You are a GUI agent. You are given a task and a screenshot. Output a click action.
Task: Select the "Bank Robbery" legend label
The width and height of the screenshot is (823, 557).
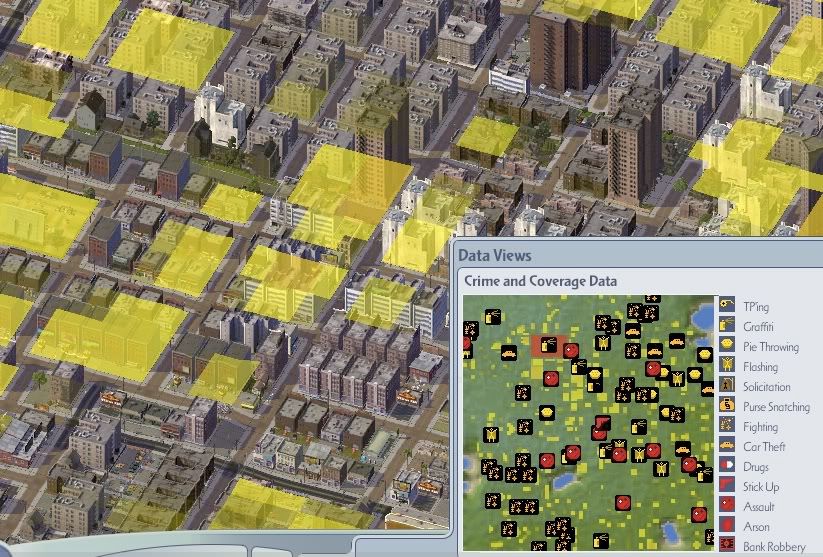click(774, 547)
